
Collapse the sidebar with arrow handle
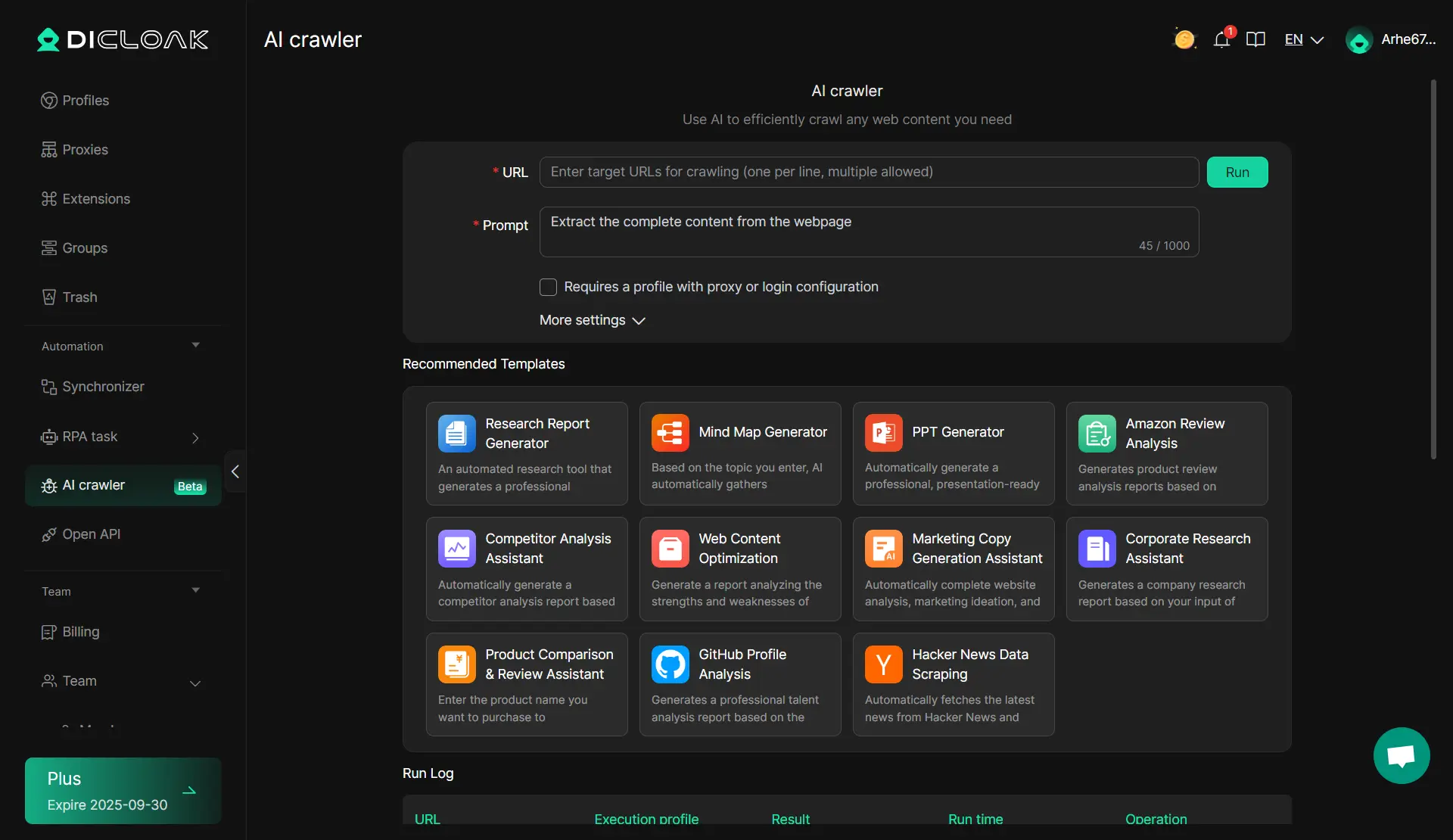pyautogui.click(x=235, y=471)
